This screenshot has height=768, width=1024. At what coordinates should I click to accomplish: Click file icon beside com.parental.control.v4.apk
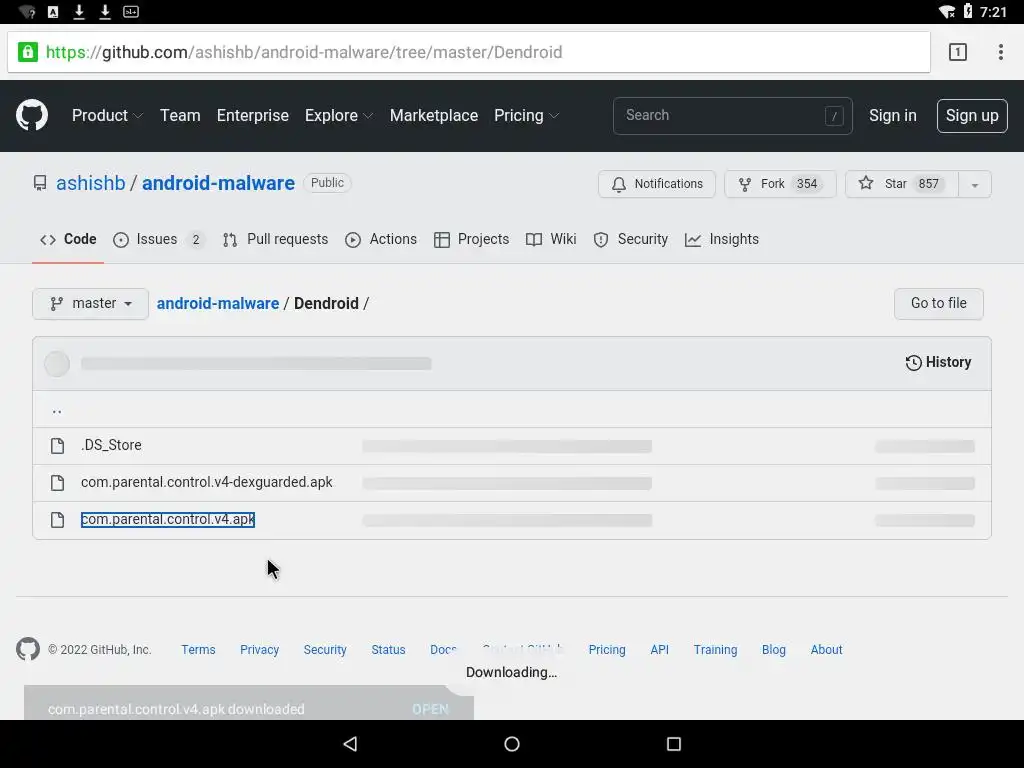(x=57, y=520)
